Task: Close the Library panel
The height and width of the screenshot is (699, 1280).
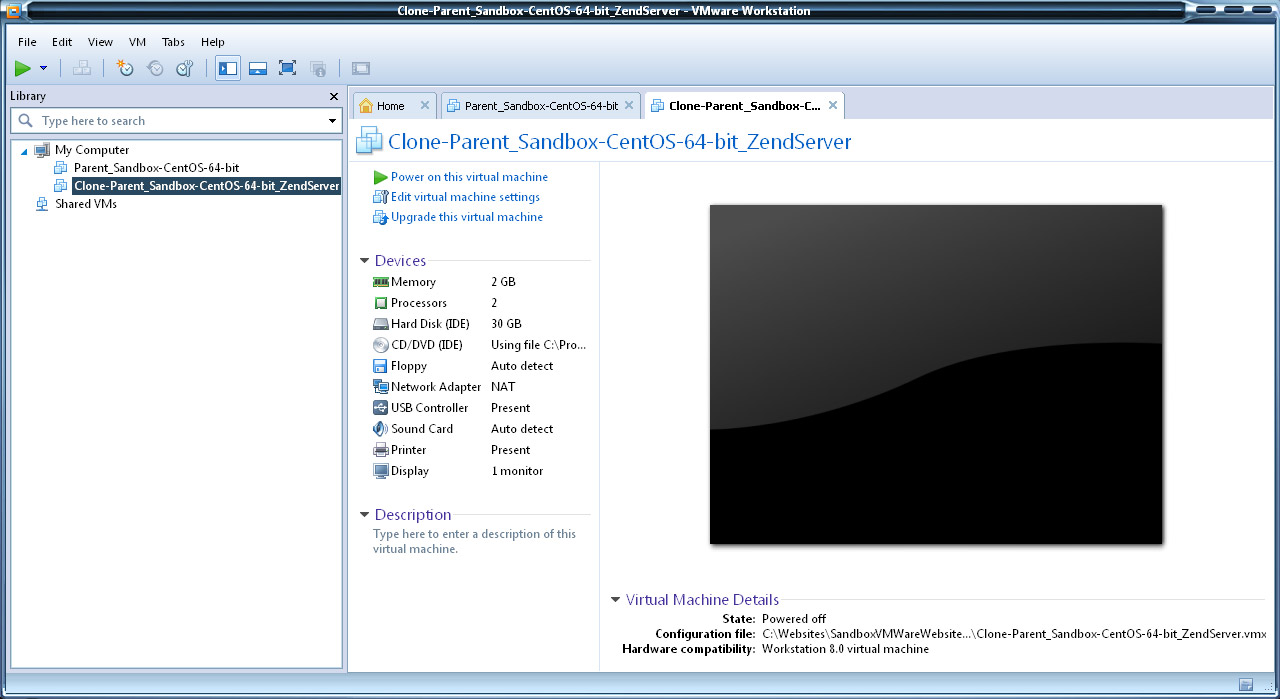Action: (334, 96)
